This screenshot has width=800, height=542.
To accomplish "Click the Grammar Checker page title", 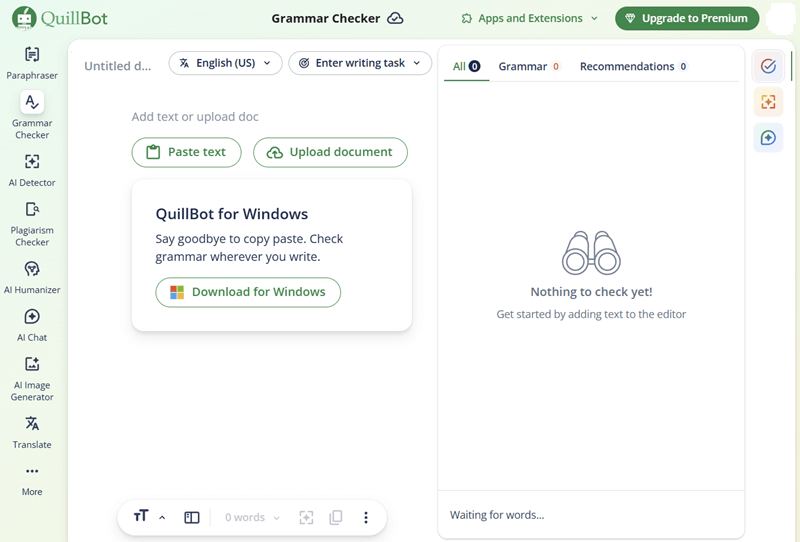I will (326, 18).
